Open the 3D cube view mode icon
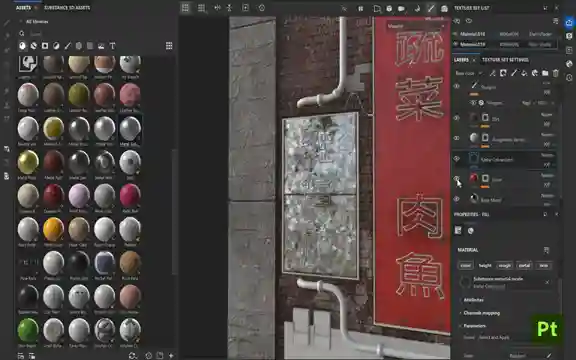The image size is (576, 360). point(389,8)
